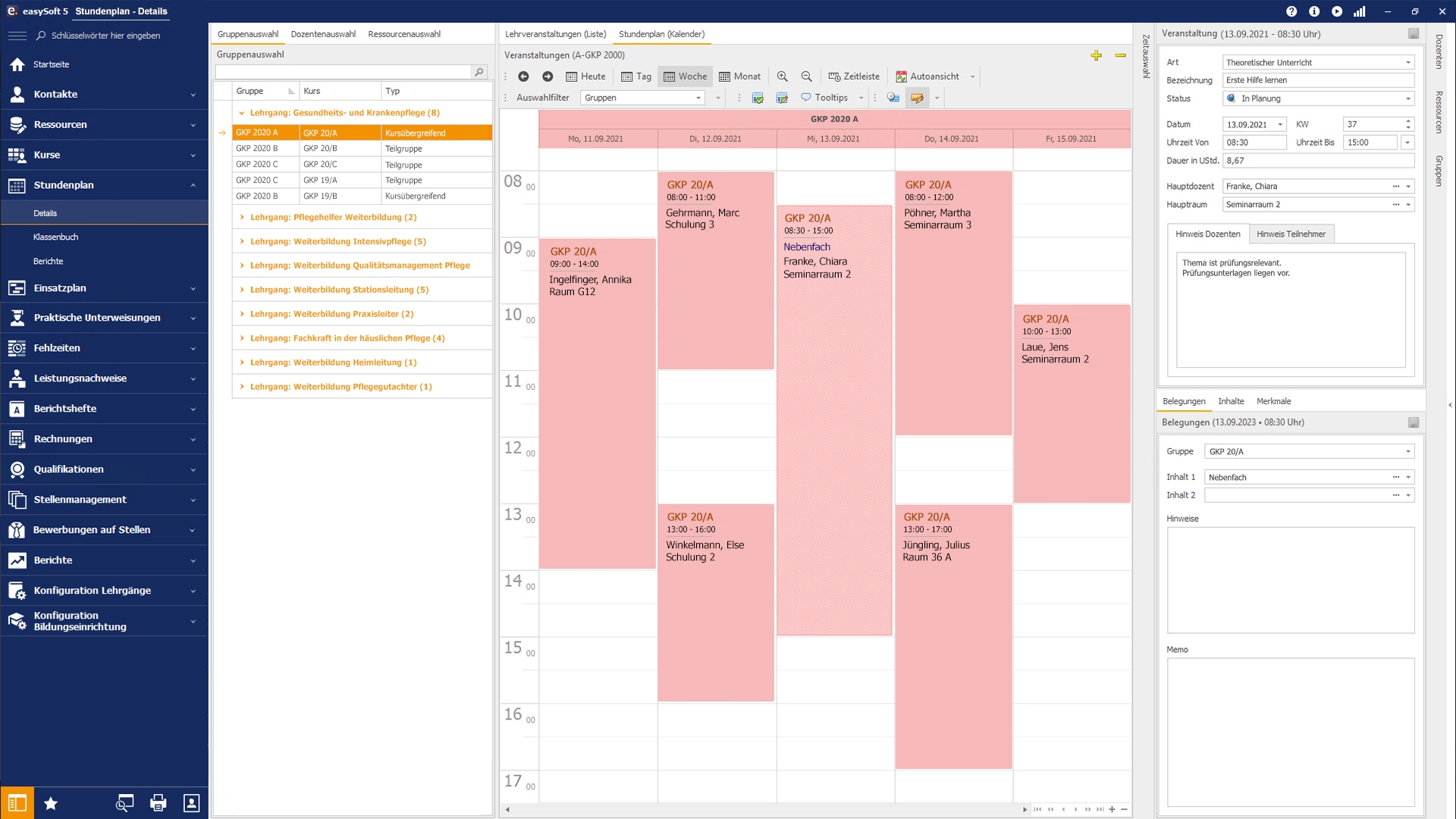Expand Lehrgang Pflegehelfer Weiterbildung group

(x=242, y=217)
